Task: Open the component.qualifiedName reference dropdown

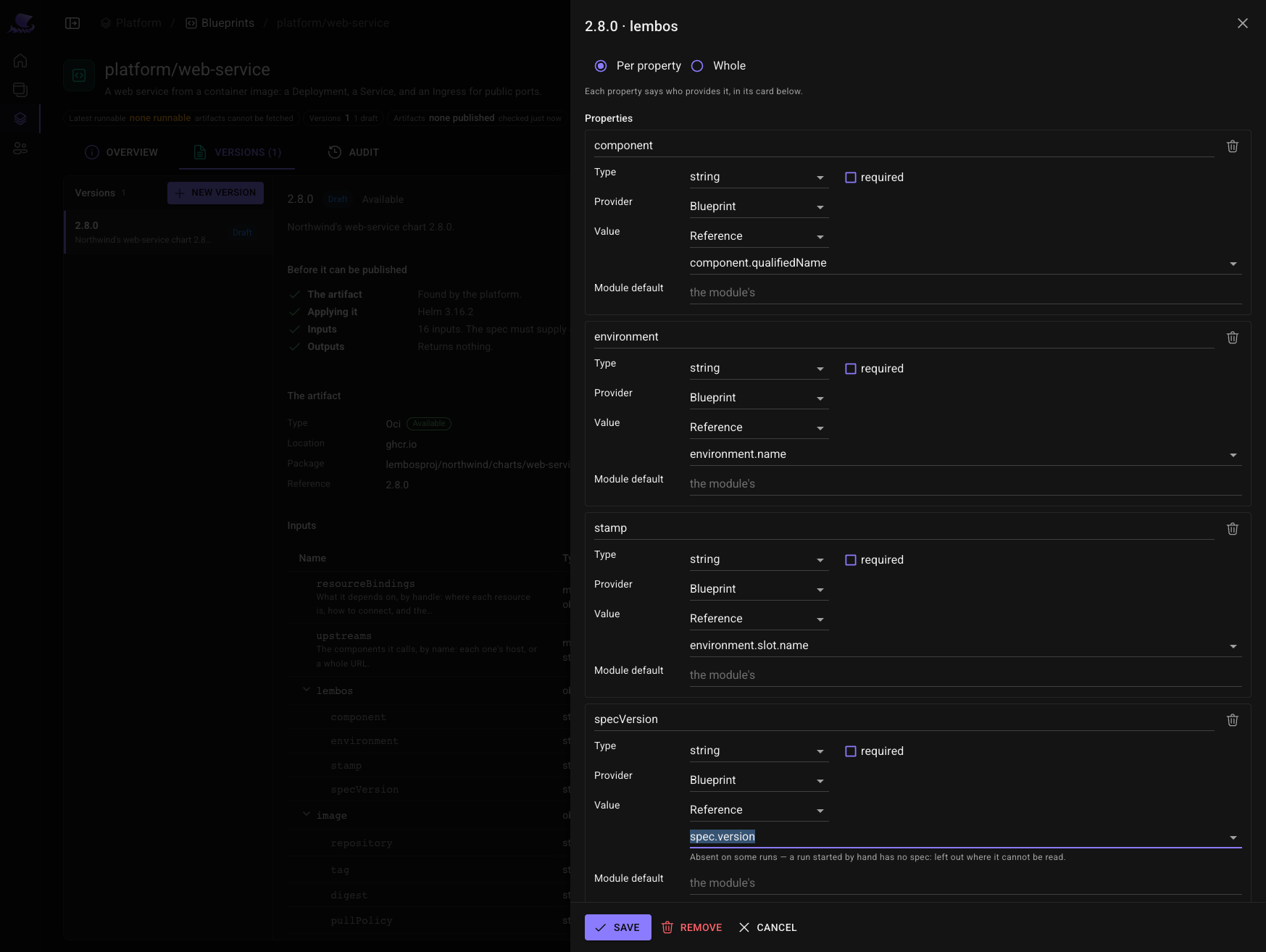Action: 965,263
